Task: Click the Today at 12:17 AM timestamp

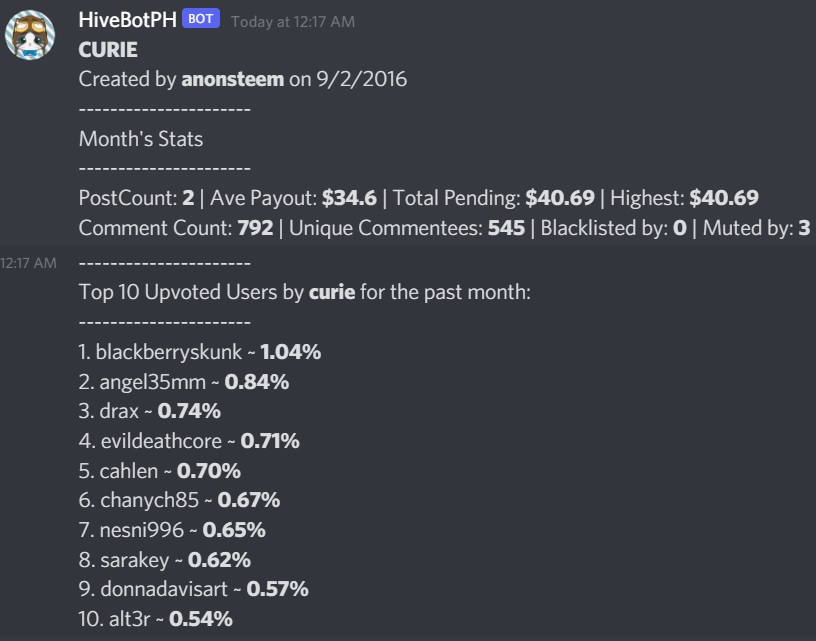Action: click(x=293, y=22)
